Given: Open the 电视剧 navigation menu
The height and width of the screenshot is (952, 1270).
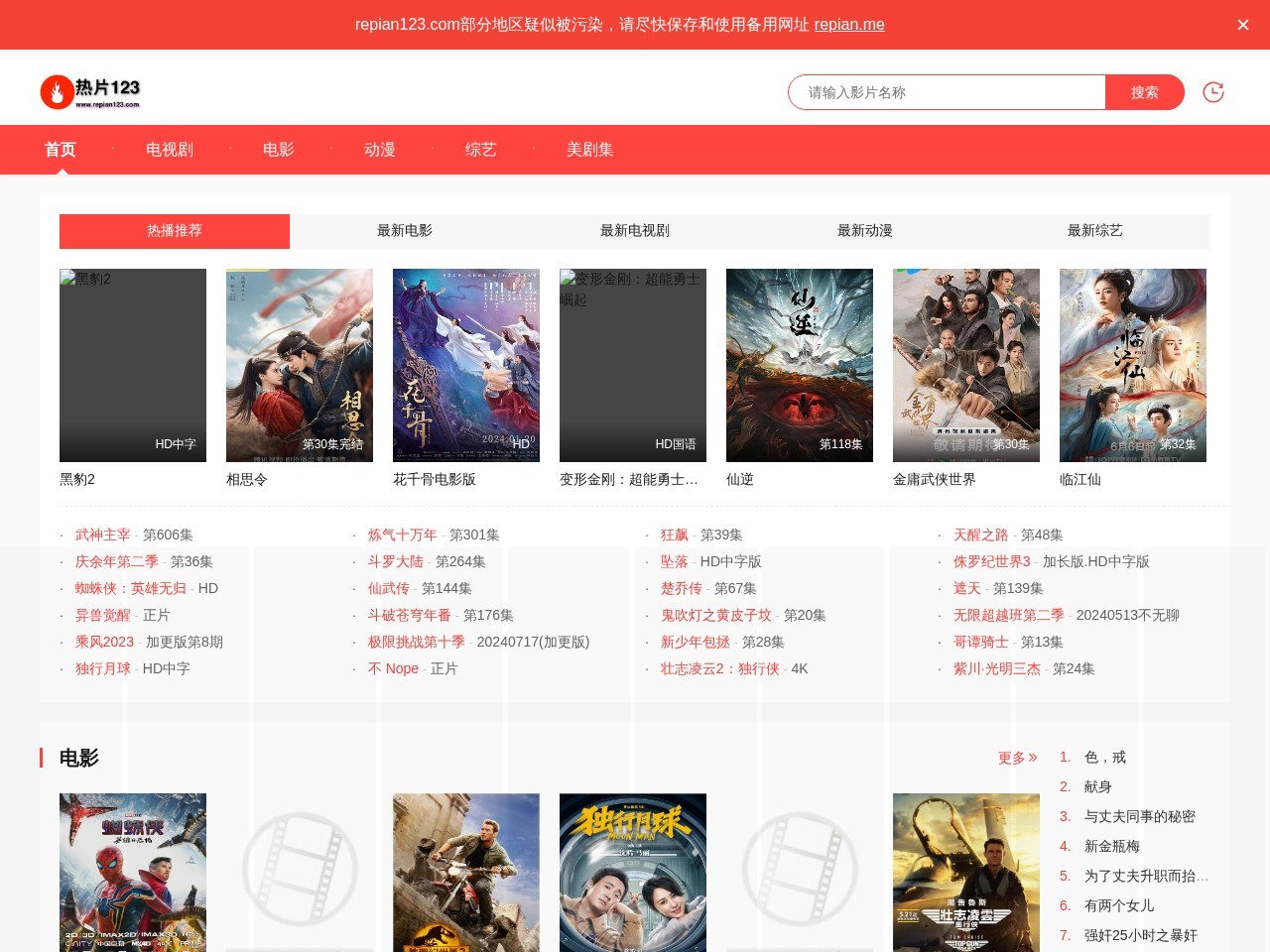Looking at the screenshot, I should coord(170,150).
